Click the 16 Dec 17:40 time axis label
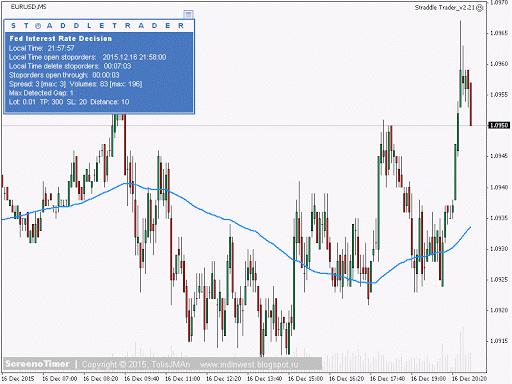Viewport: 512px width, 384px height. coord(388,379)
